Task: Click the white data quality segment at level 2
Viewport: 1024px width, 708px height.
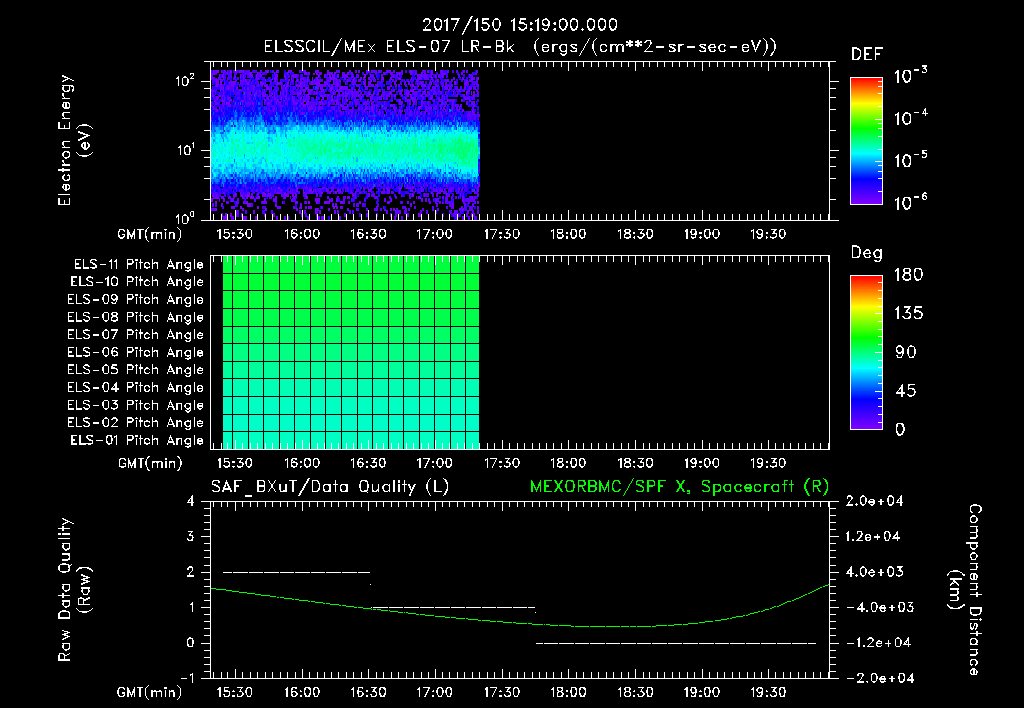Action: point(296,572)
